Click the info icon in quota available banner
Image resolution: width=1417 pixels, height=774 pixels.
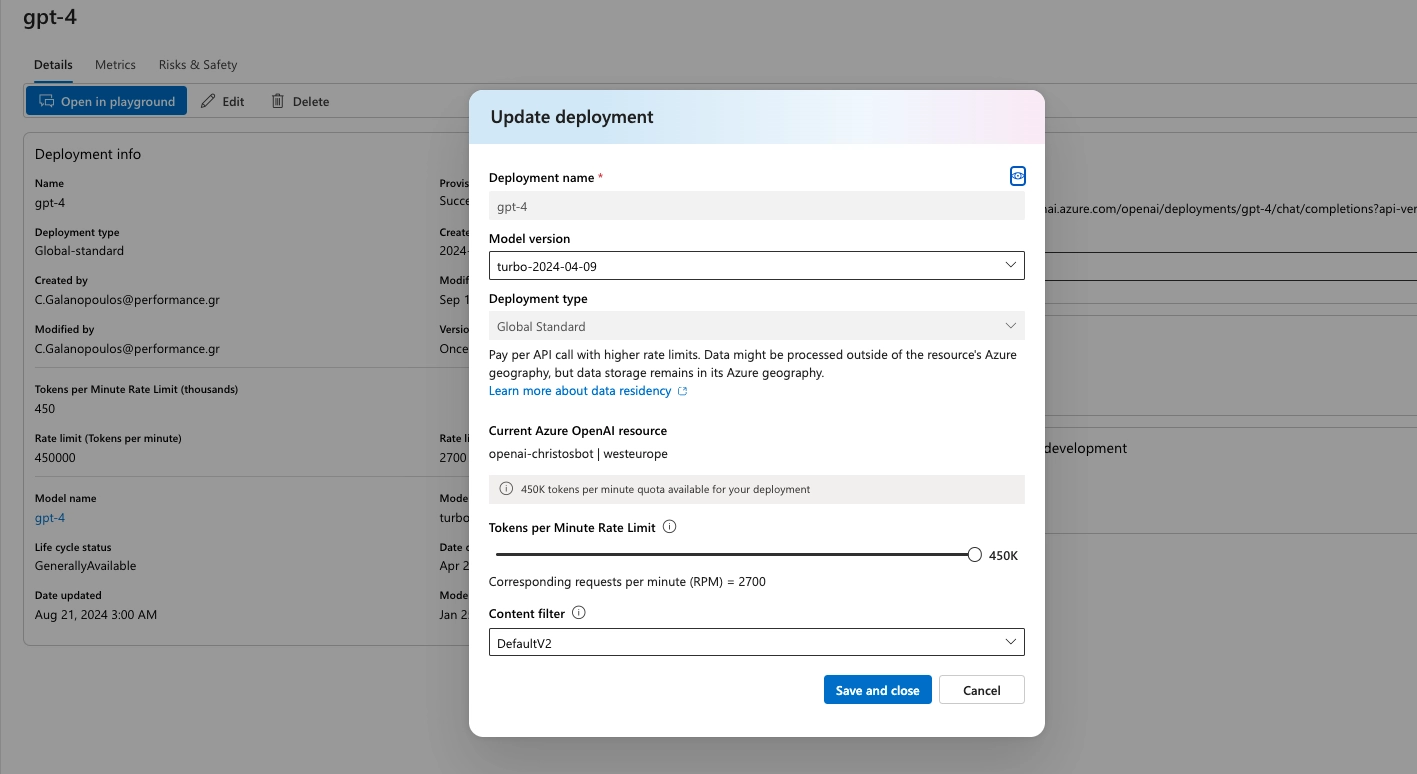(x=506, y=489)
